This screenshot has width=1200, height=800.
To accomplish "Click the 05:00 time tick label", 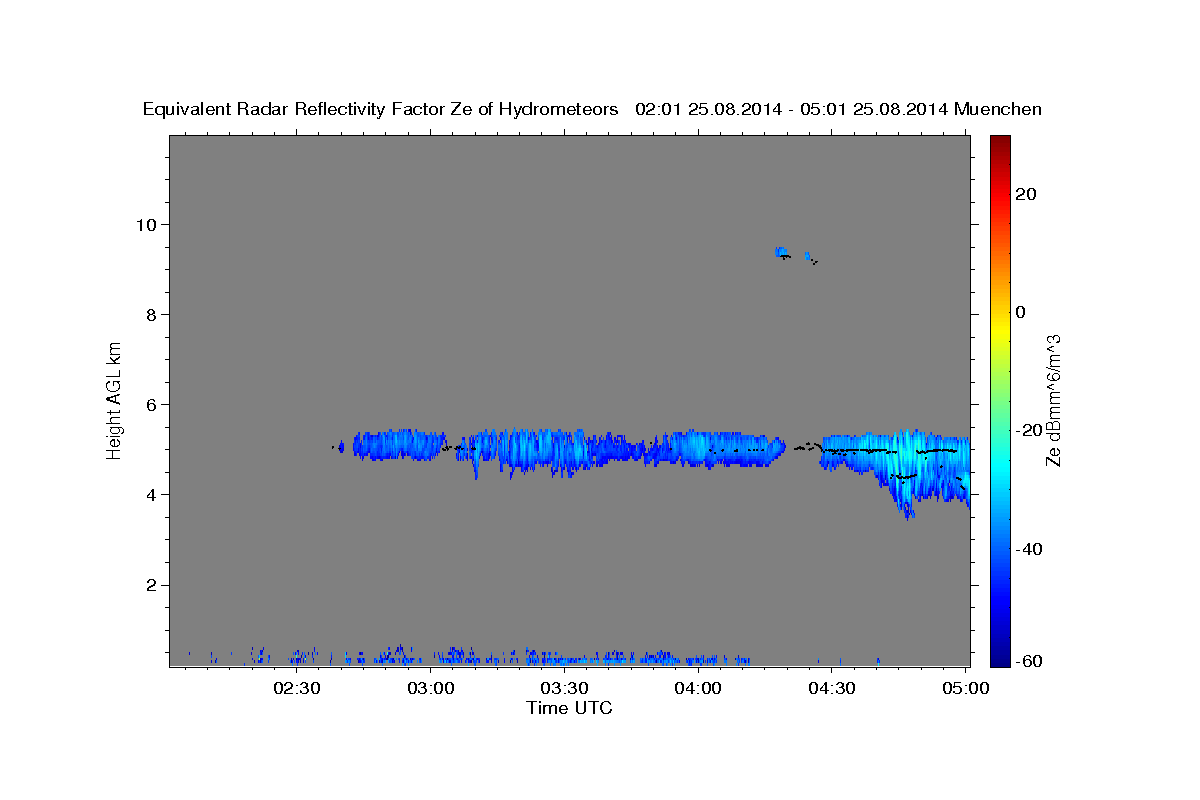I will pos(965,688).
